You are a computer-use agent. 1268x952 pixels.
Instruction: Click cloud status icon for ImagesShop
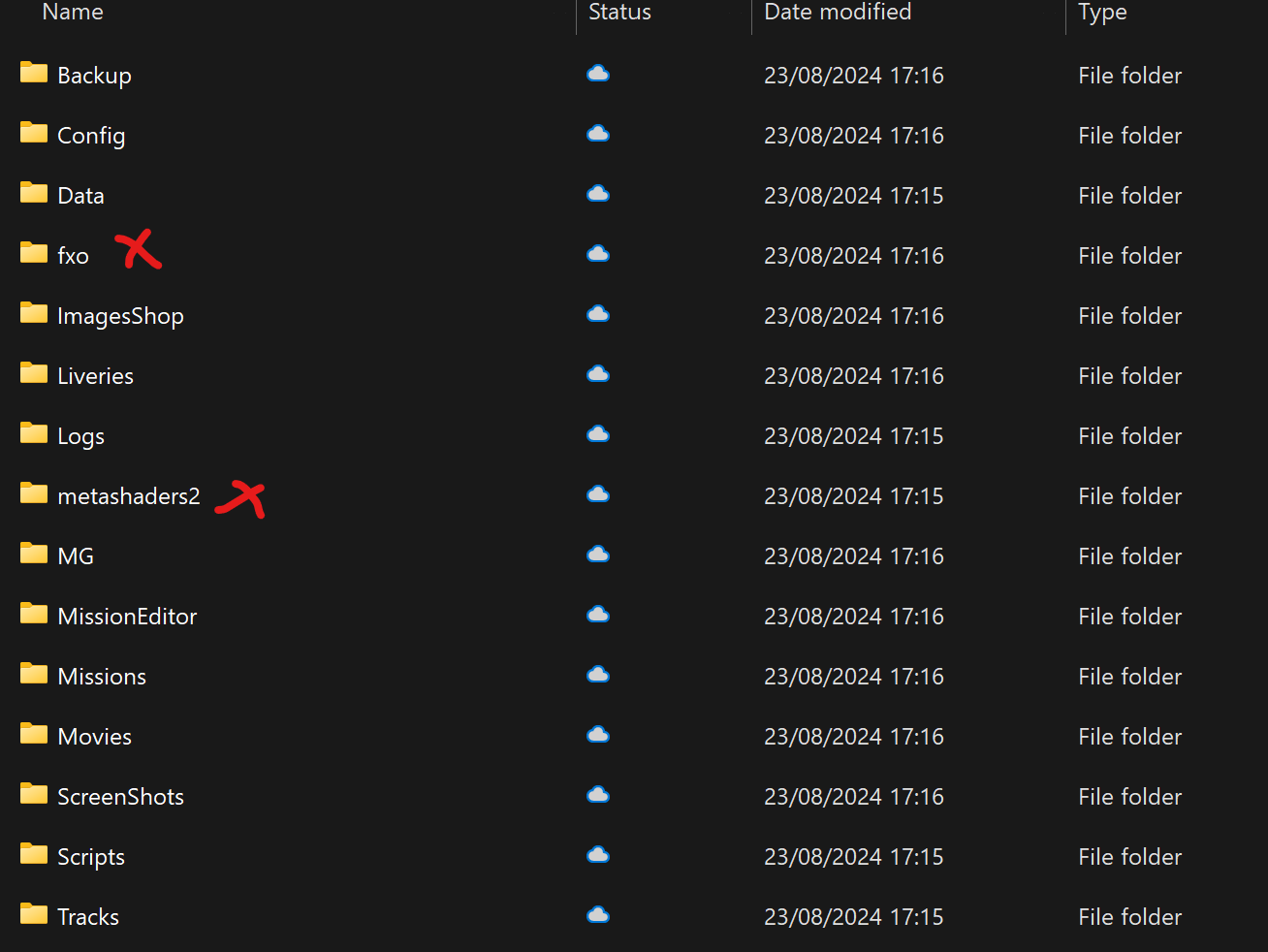(x=598, y=314)
